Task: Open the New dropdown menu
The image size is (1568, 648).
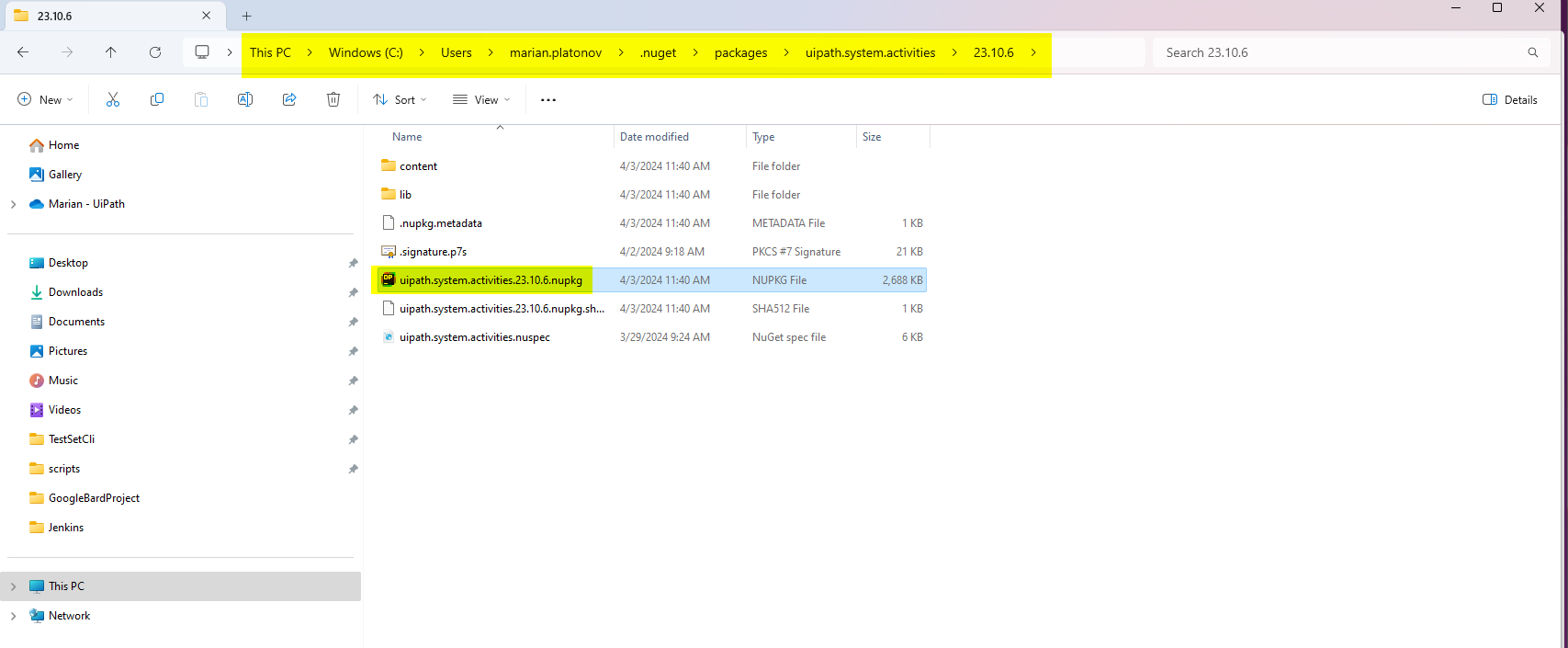Action: 45,99
